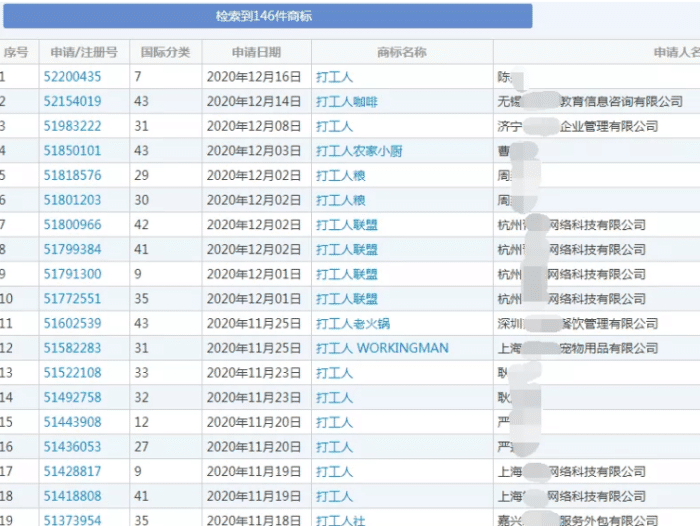700x526 pixels.
Task: Select date cell 2020年12月16日
Action: click(254, 77)
